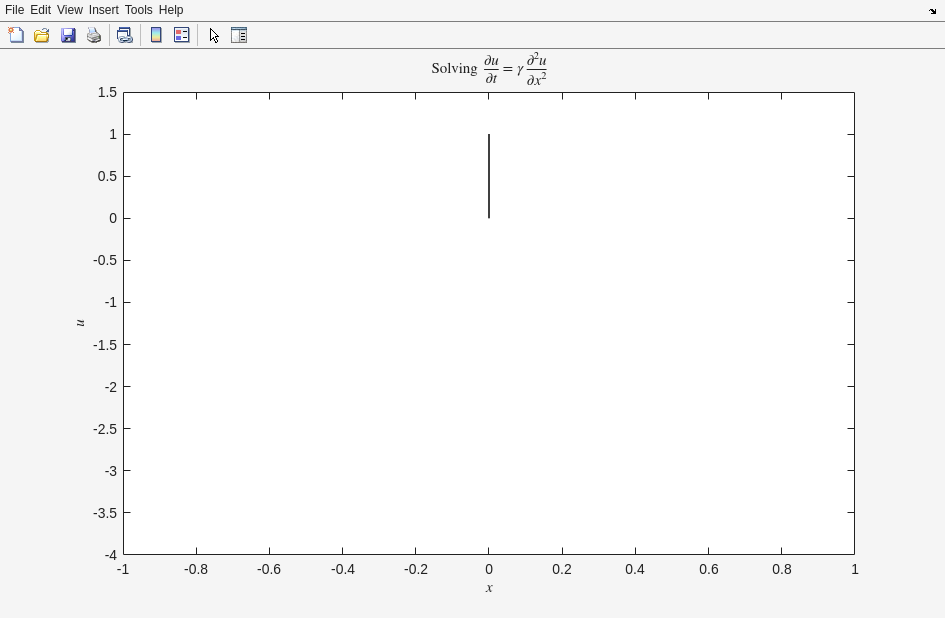The image size is (945, 618).
Task: Open the Help menu
Action: [171, 10]
